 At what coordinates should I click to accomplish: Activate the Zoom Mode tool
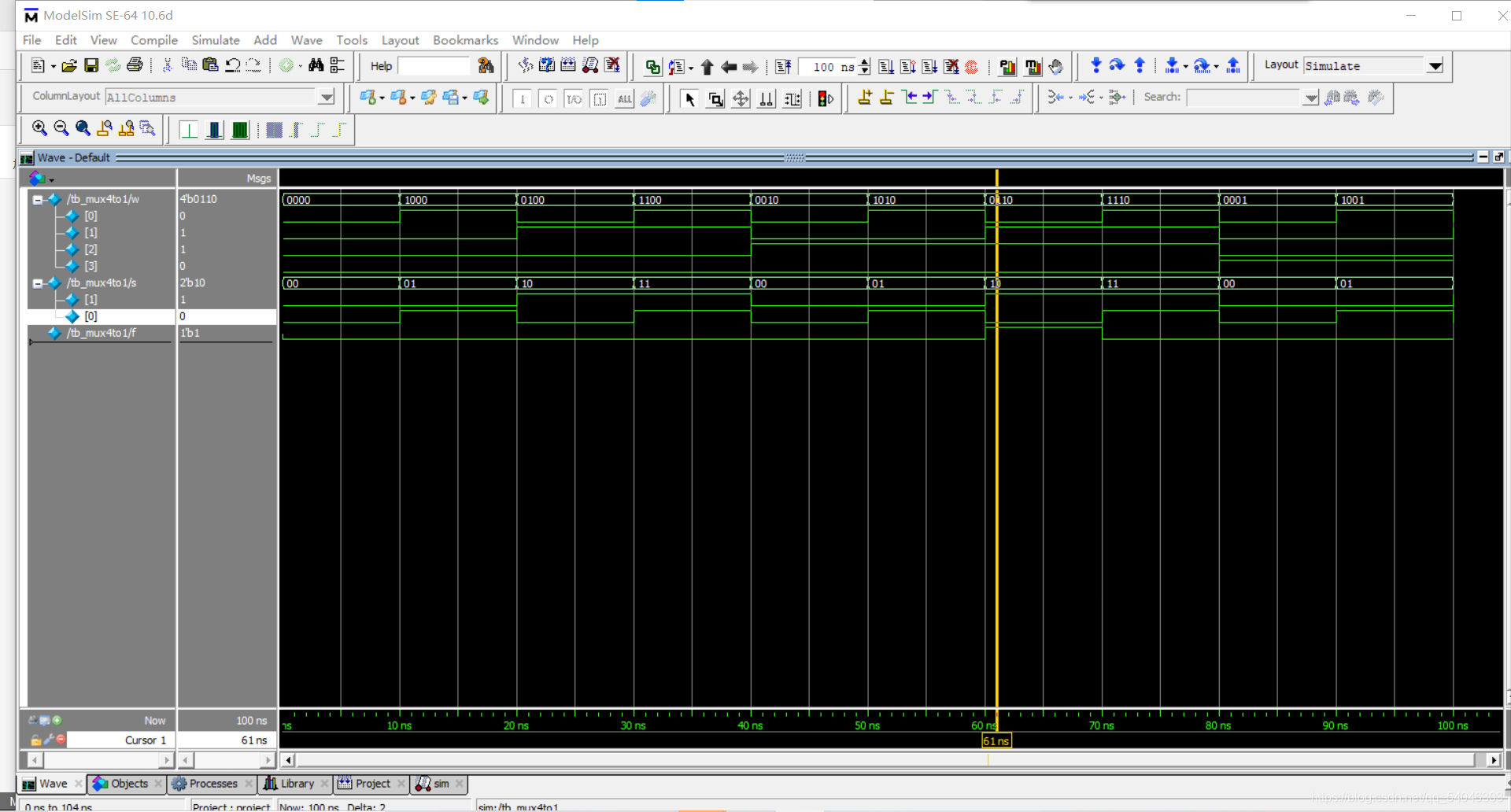pyautogui.click(x=715, y=98)
